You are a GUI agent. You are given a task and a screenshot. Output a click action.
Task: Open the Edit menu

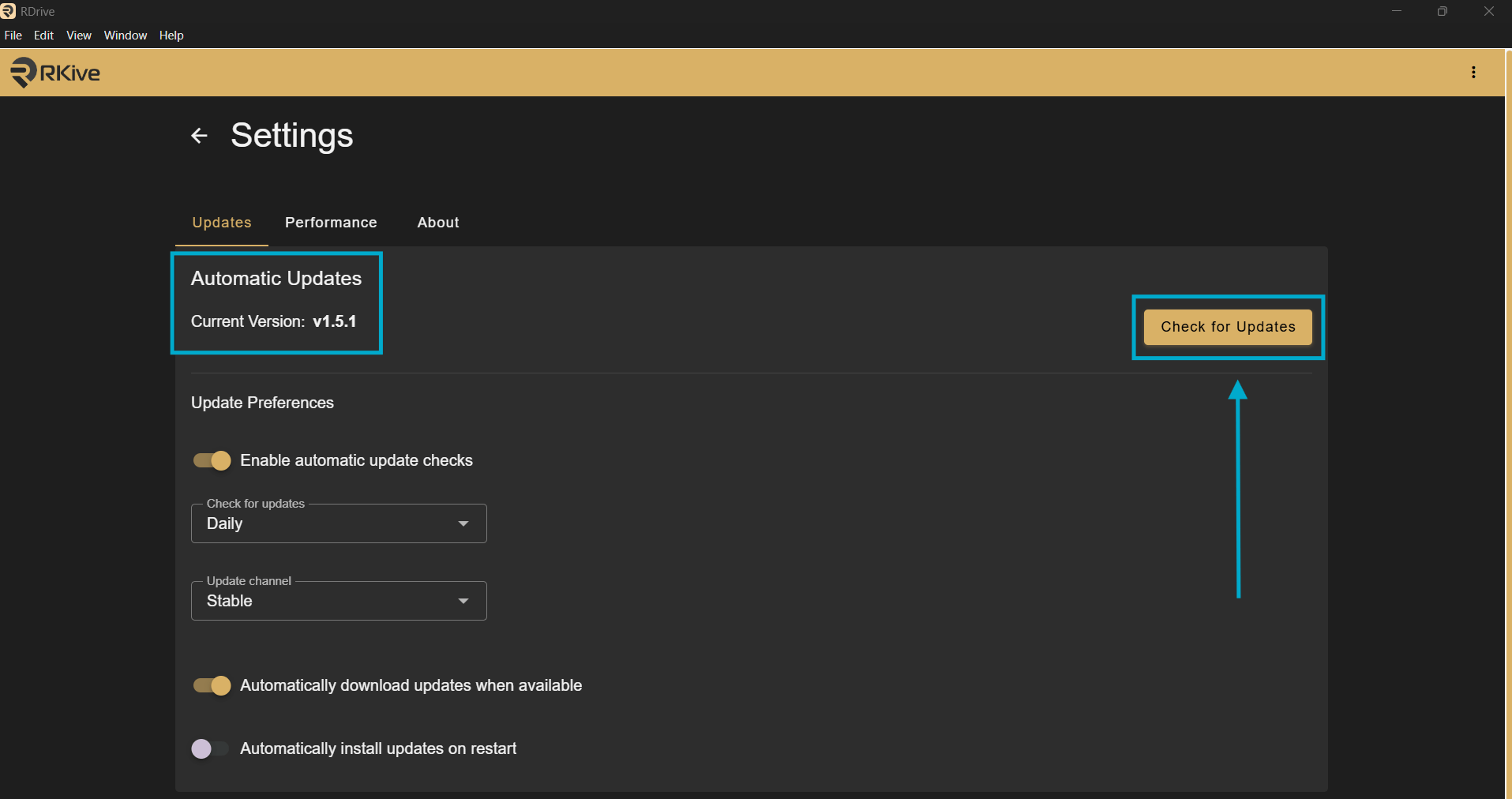point(43,36)
